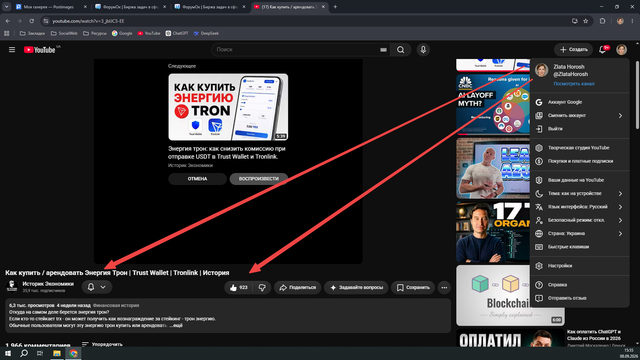Select Google account menu entry
The height and width of the screenshot is (360, 640).
pyautogui.click(x=580, y=102)
